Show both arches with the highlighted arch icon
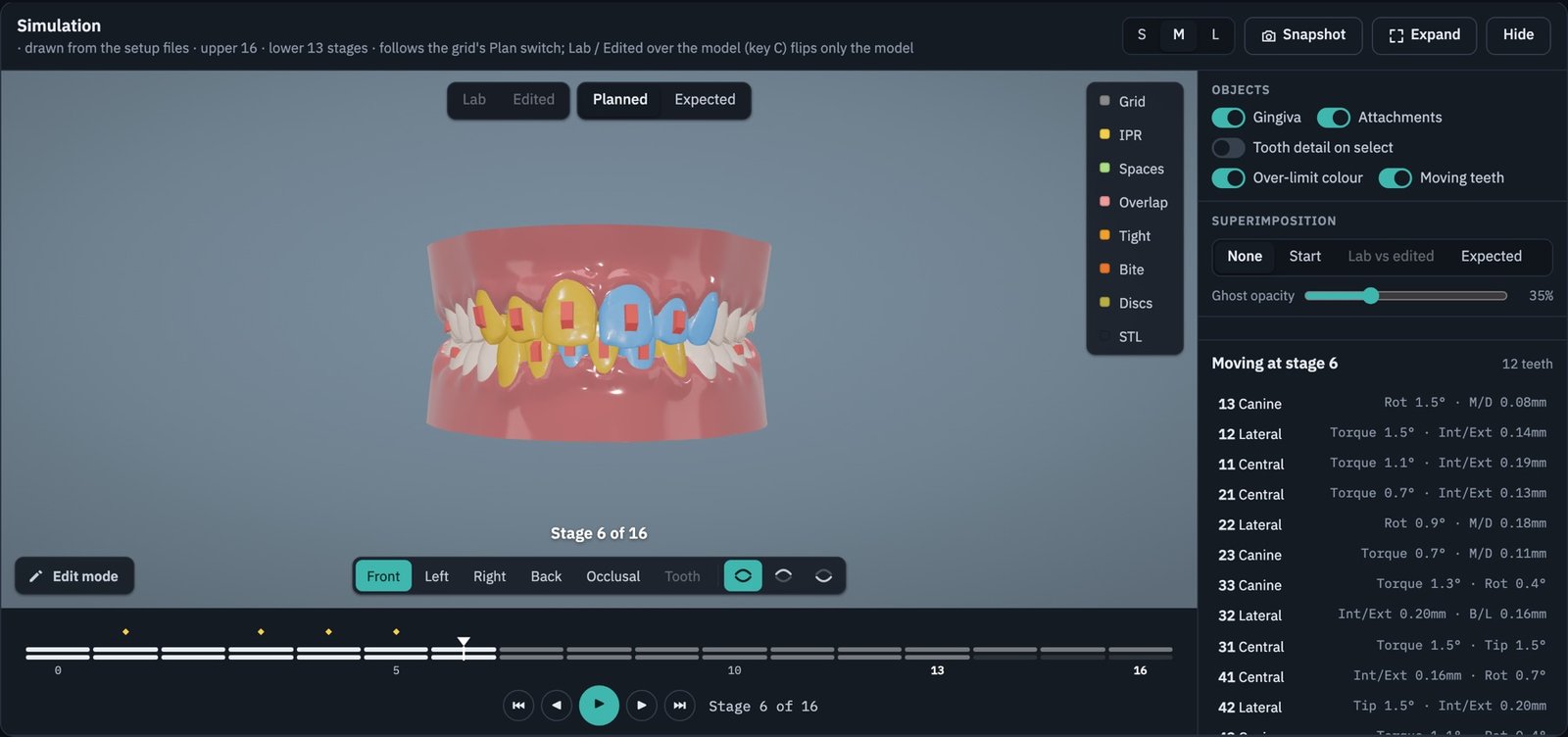Image resolution: width=1568 pixels, height=737 pixels. [743, 576]
